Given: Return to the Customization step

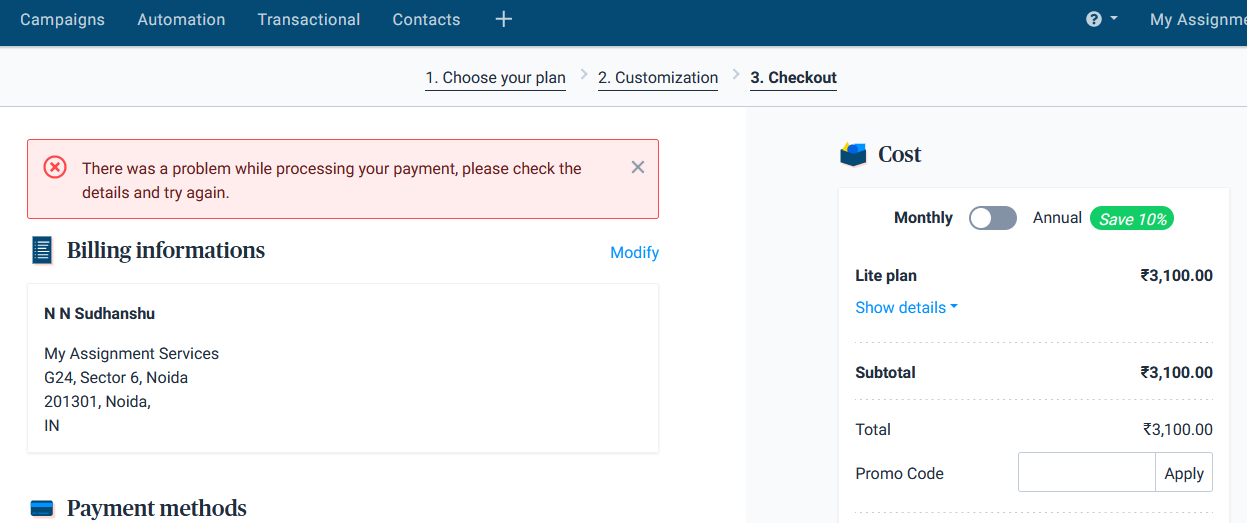Looking at the screenshot, I should (x=657, y=78).
